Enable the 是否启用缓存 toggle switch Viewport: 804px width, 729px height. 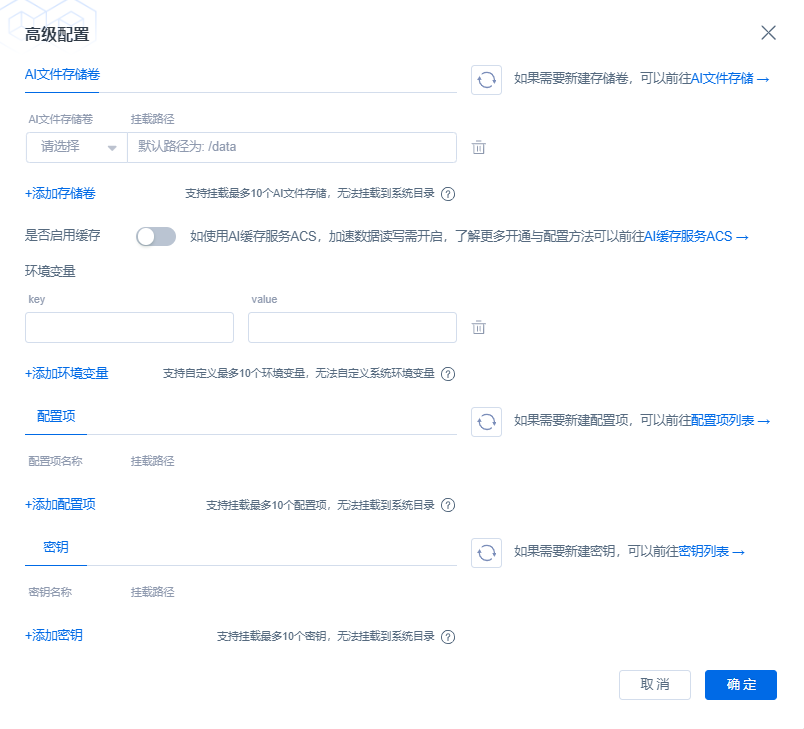tap(156, 236)
